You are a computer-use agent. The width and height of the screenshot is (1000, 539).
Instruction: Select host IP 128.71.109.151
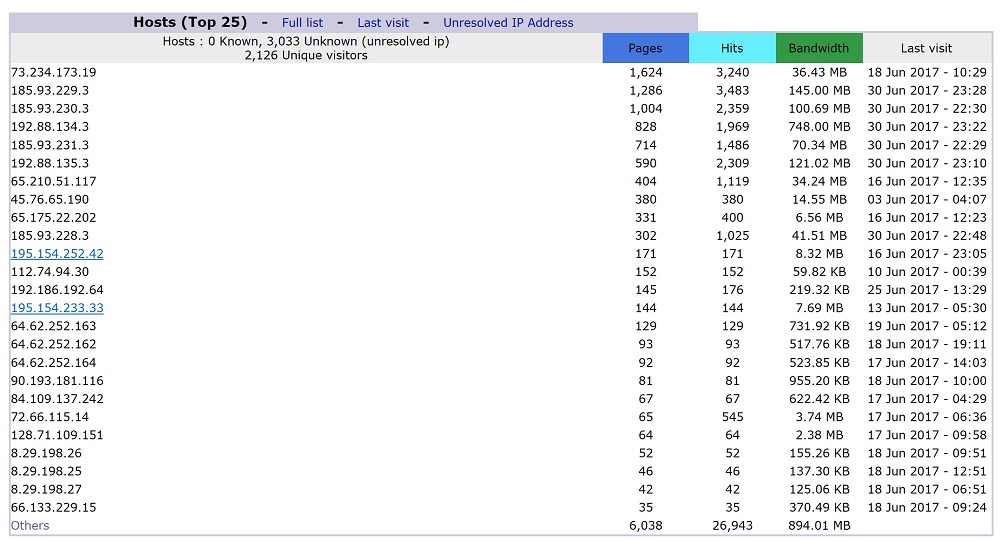pos(57,435)
